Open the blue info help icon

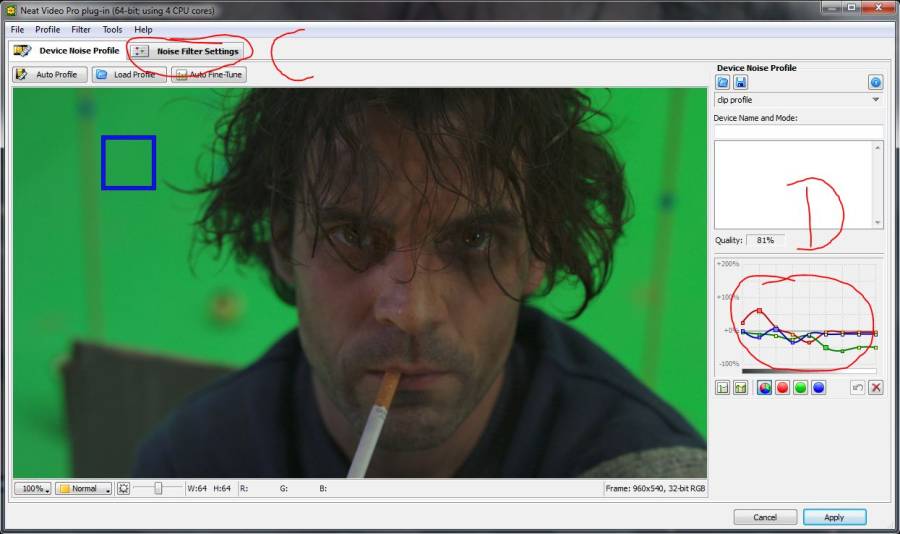click(x=875, y=83)
